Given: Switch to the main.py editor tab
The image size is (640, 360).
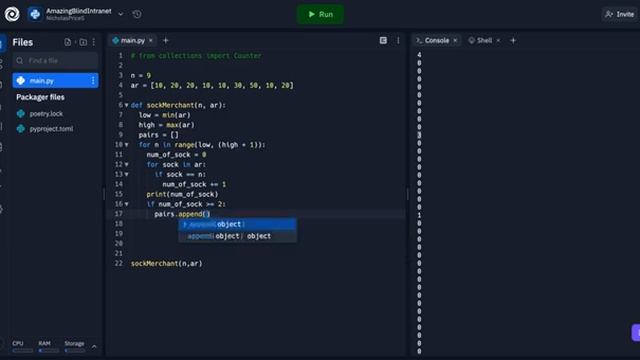Looking at the screenshot, I should 133,40.
